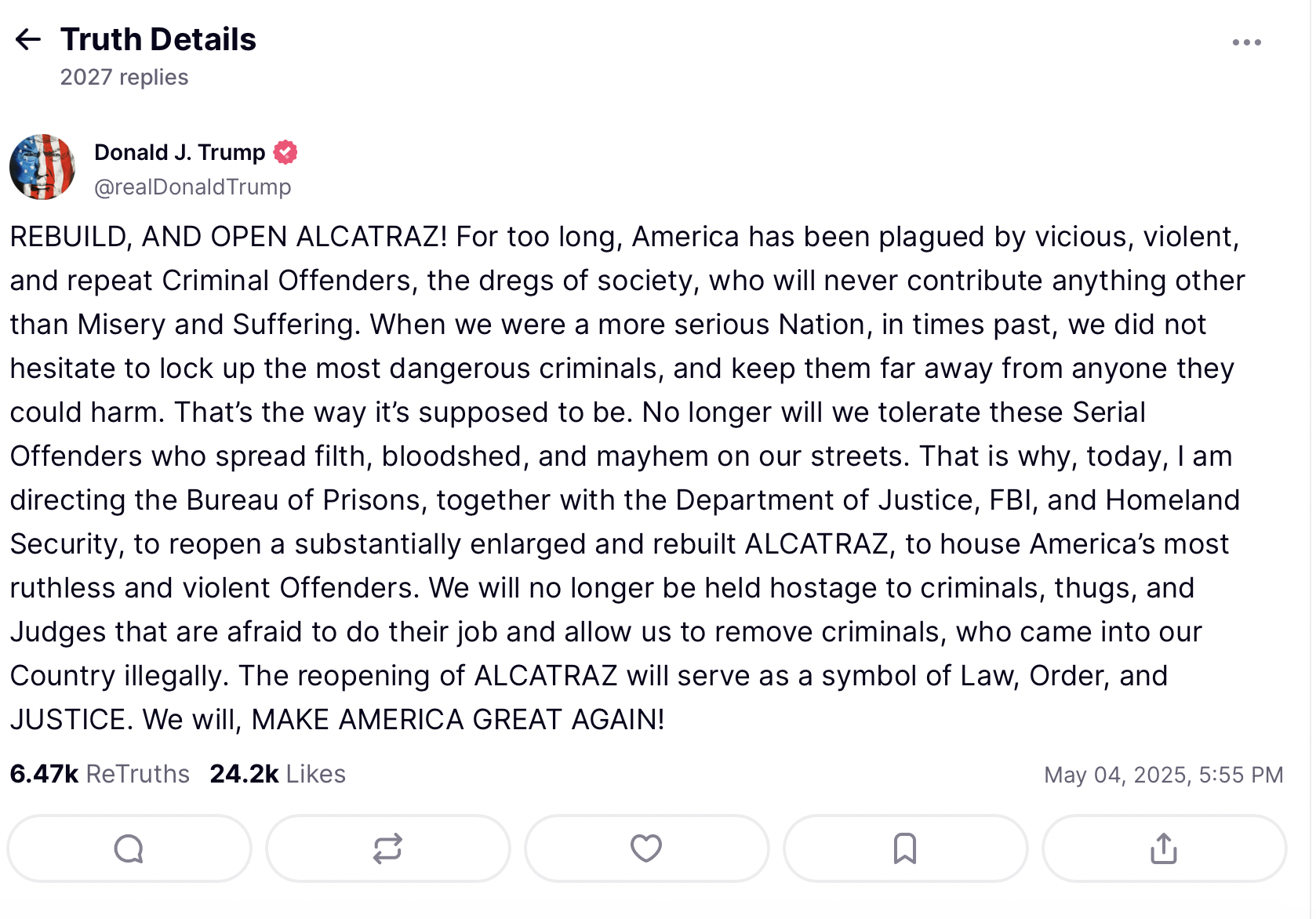Open the @realDonaldTrump handle link
Viewport: 1316px width, 919px height.
pyautogui.click(x=193, y=187)
